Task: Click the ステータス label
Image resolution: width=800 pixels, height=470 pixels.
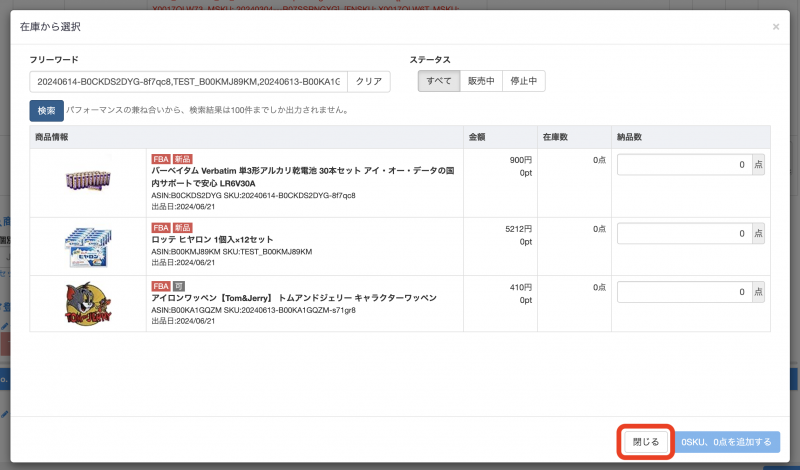Action: tap(430, 60)
